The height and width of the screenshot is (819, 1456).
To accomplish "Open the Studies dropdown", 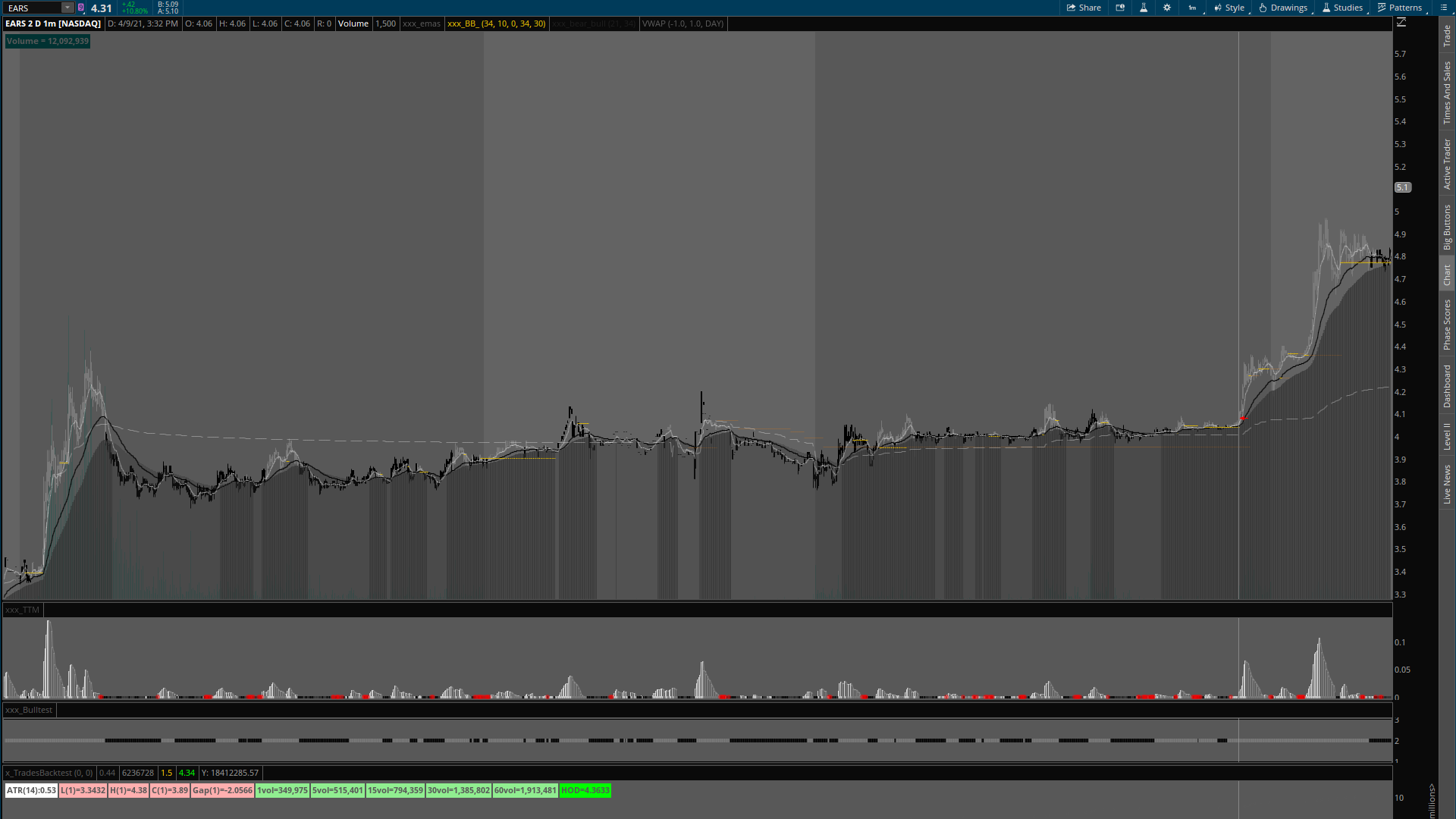I will 1343,8.
